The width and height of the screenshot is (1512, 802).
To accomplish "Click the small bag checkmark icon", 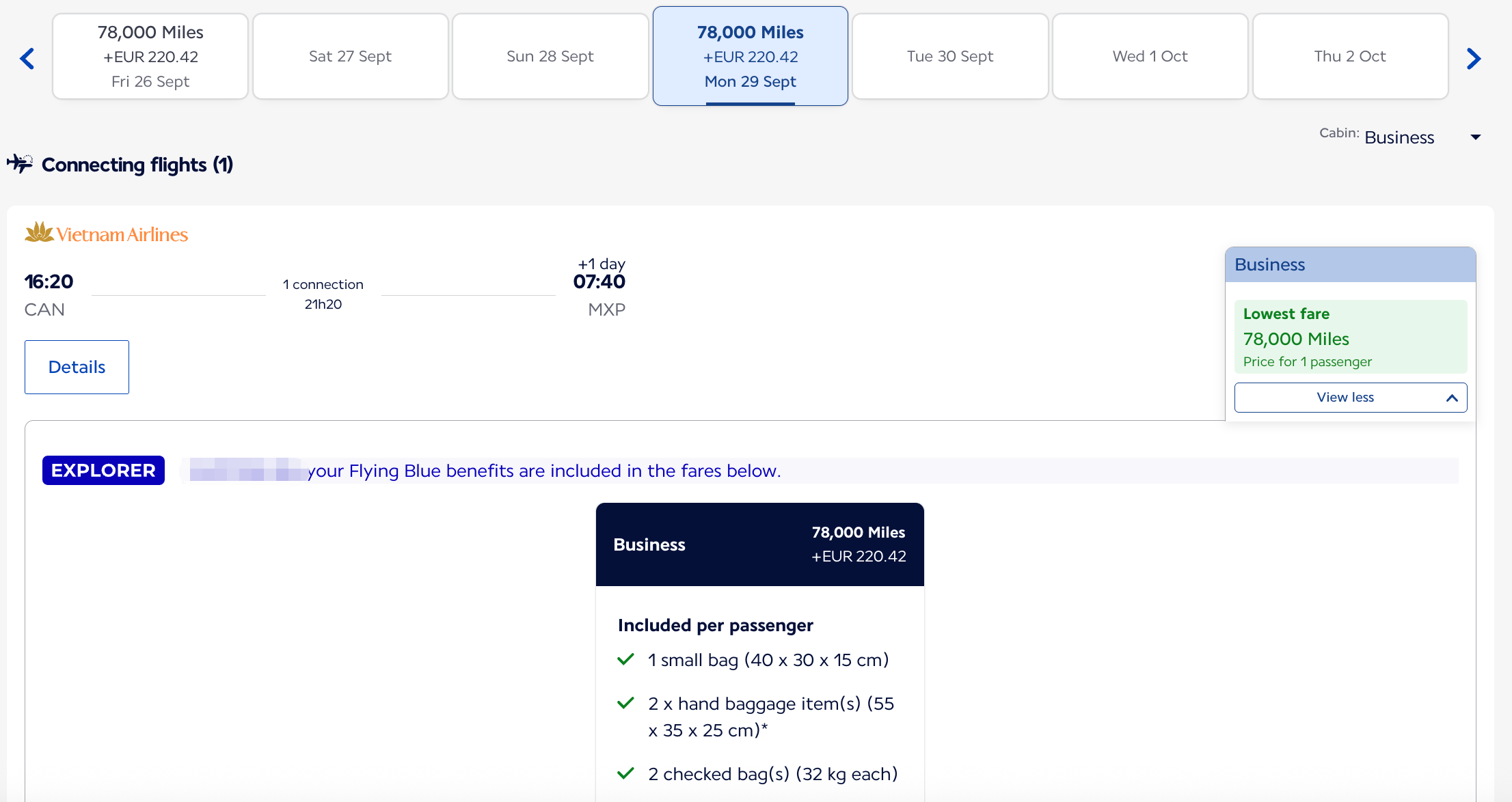I will click(x=625, y=659).
